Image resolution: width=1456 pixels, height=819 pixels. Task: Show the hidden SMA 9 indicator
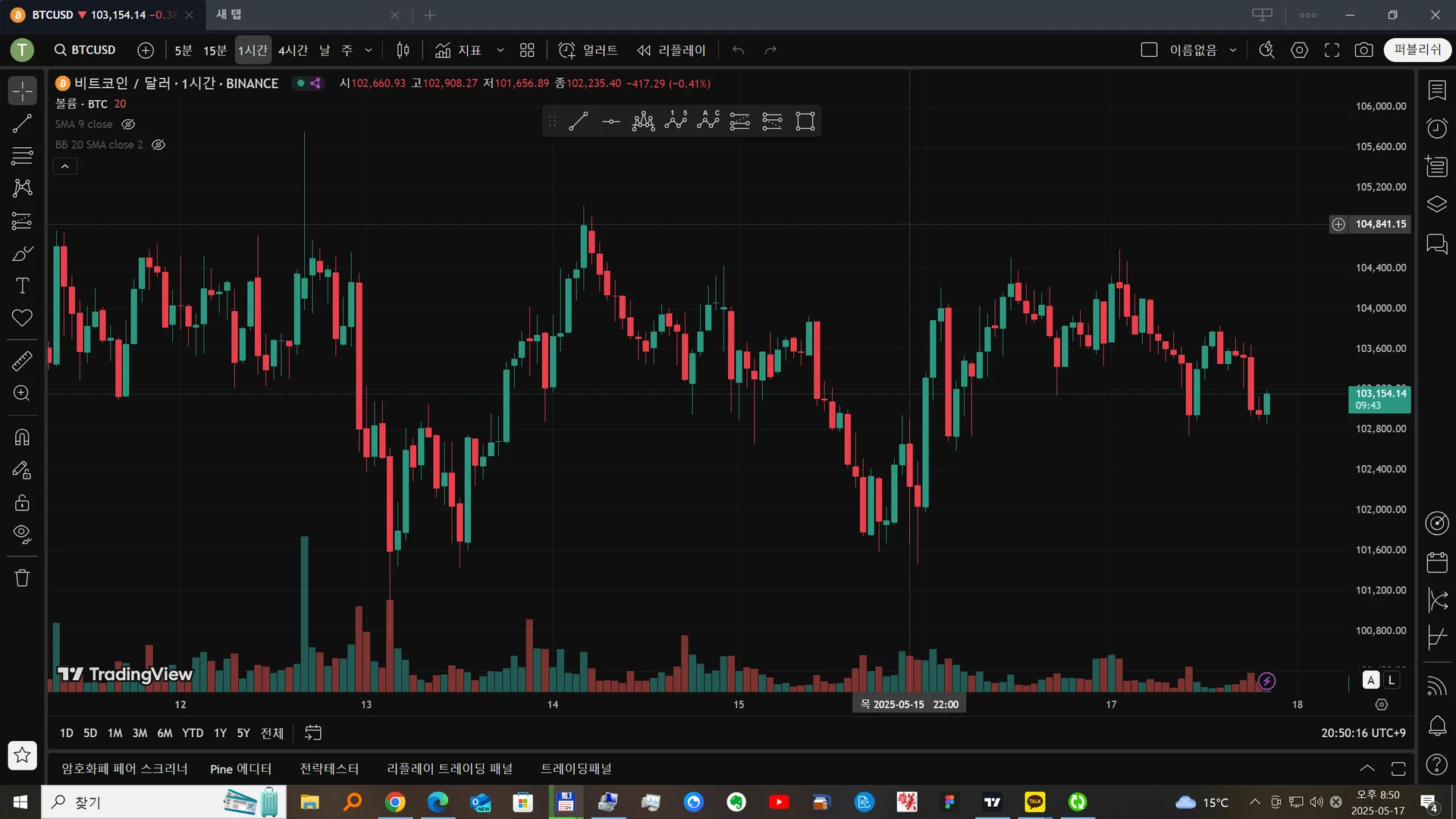click(x=128, y=124)
